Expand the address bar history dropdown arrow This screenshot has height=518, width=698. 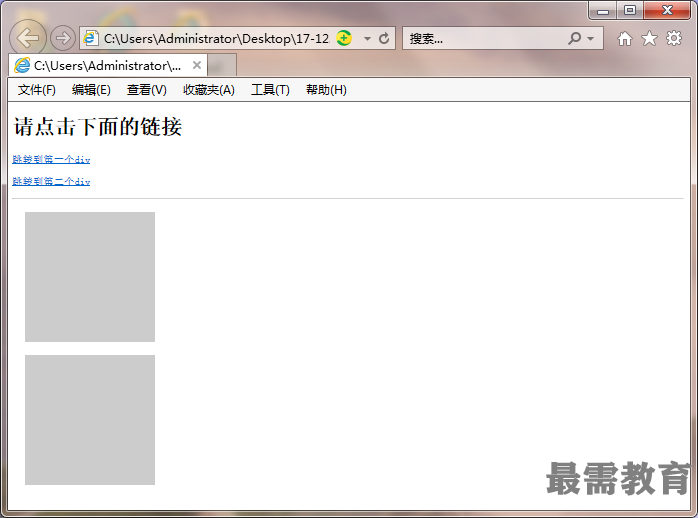click(367, 39)
